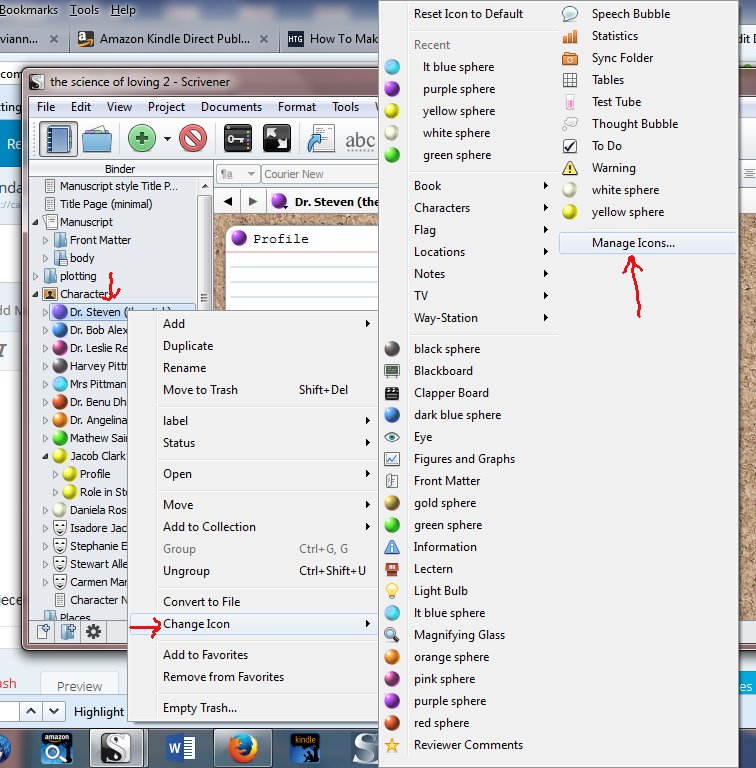
Task: Choose the purple sphere from Recent
Action: pos(458,89)
